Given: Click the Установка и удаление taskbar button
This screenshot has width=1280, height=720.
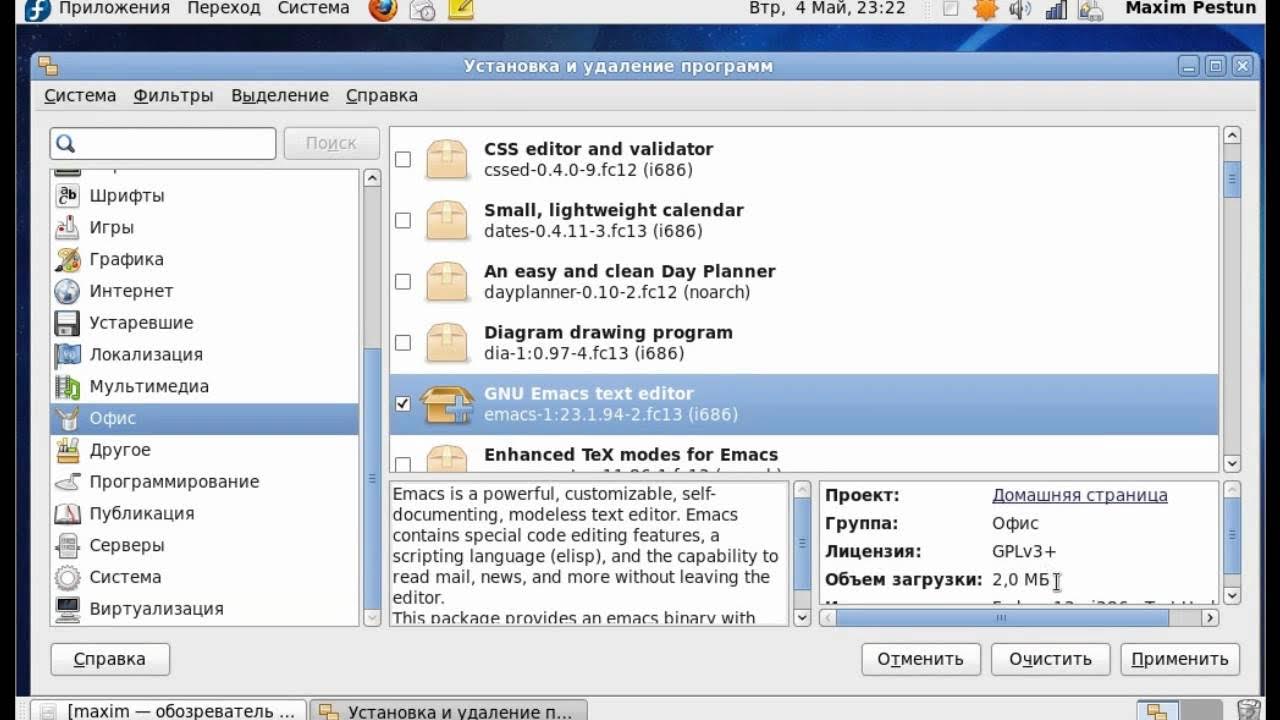Looking at the screenshot, I should click(x=448, y=710).
